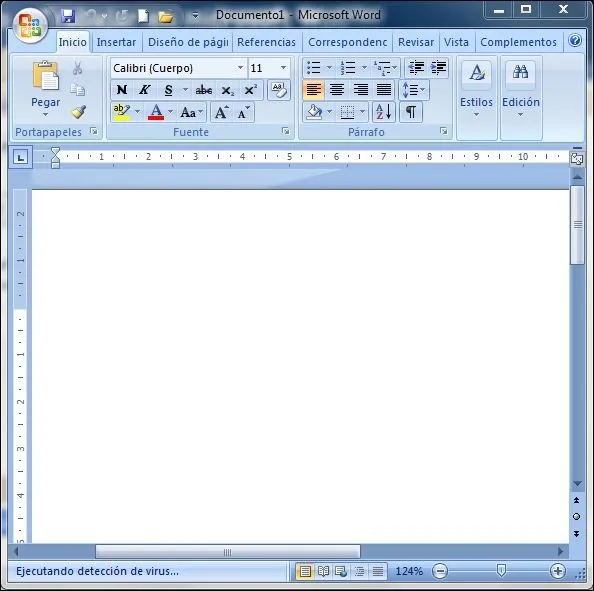Click the Save floppy disk icon
The height and width of the screenshot is (591, 594).
click(68, 16)
